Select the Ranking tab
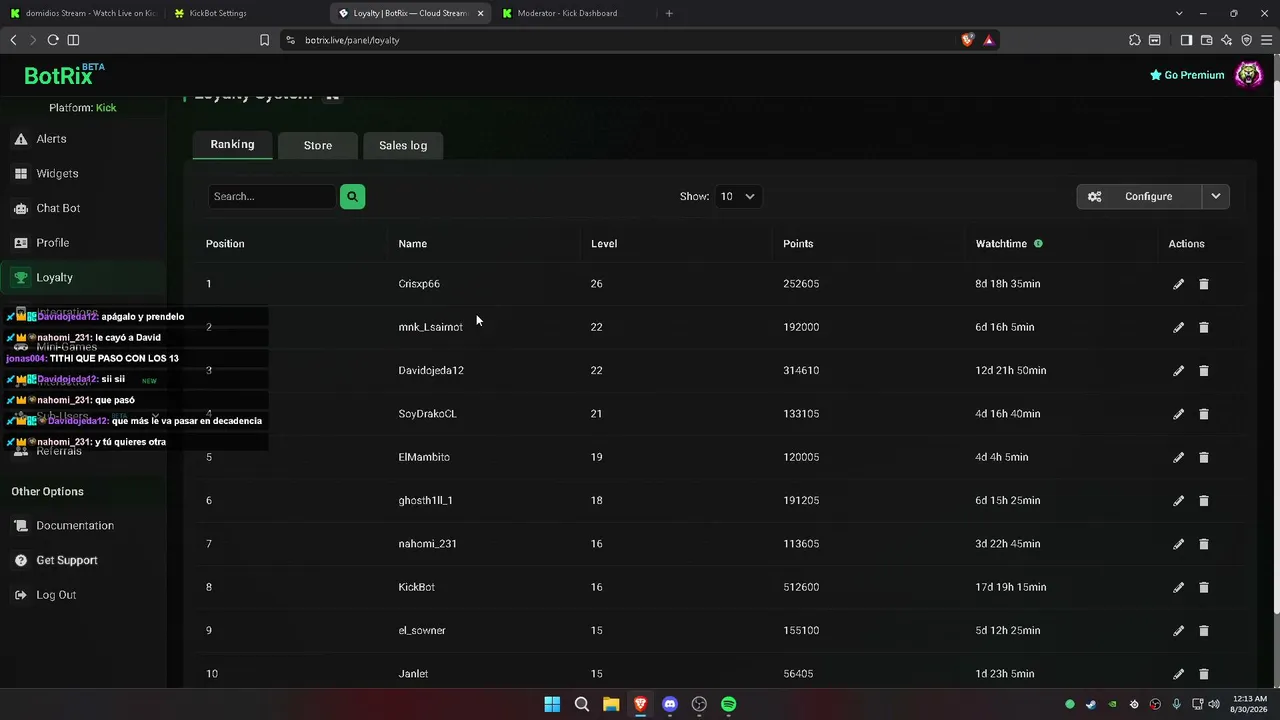 click(x=232, y=144)
